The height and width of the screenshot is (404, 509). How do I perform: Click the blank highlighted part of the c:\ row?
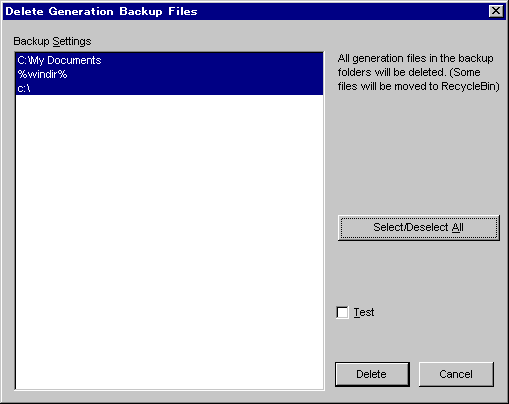(177, 88)
